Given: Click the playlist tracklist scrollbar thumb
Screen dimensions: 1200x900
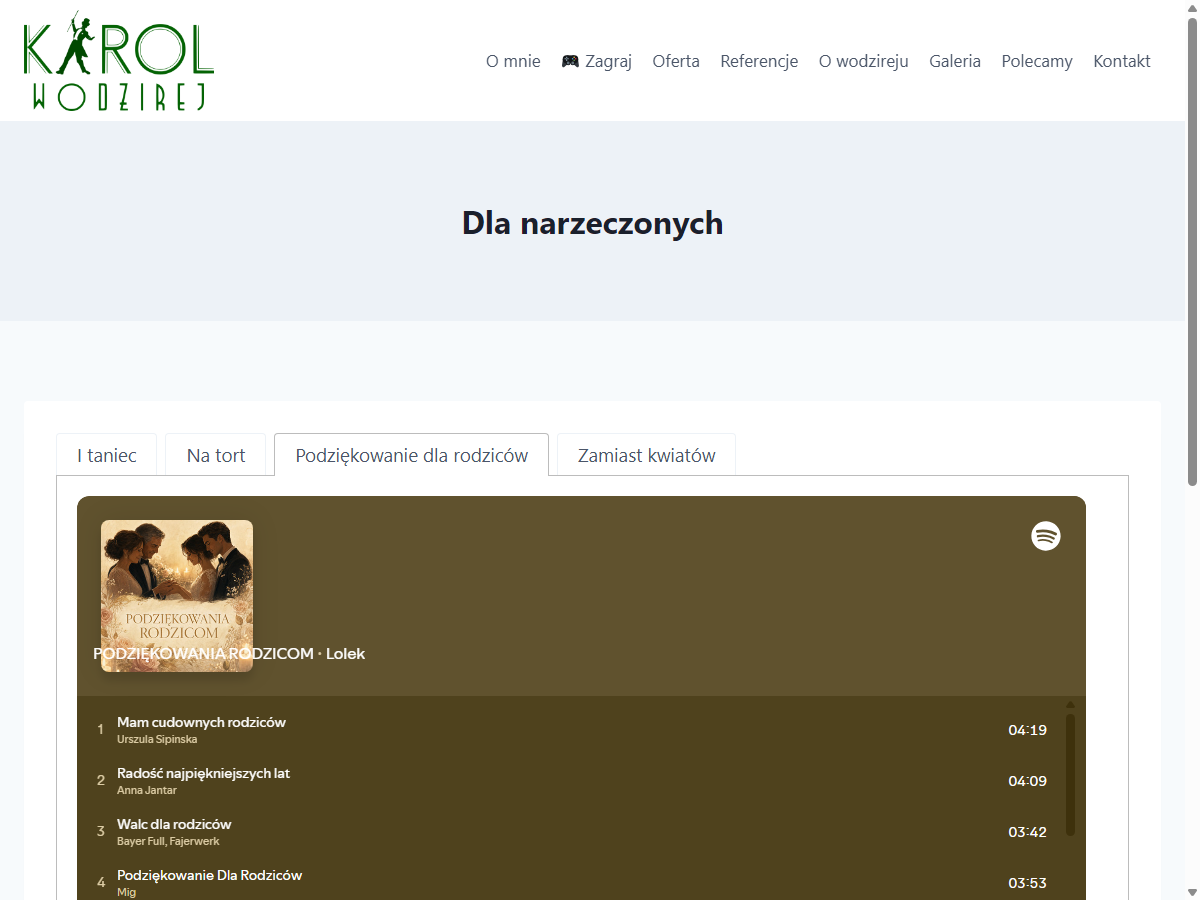Looking at the screenshot, I should 1070,774.
